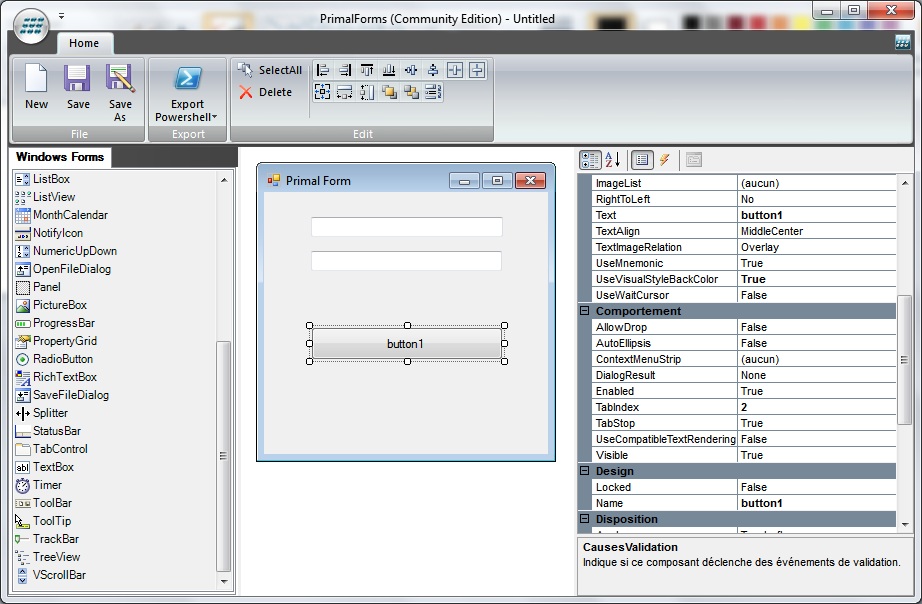The height and width of the screenshot is (604, 922).
Task: Click the tab order icon
Action: pyautogui.click(x=433, y=92)
